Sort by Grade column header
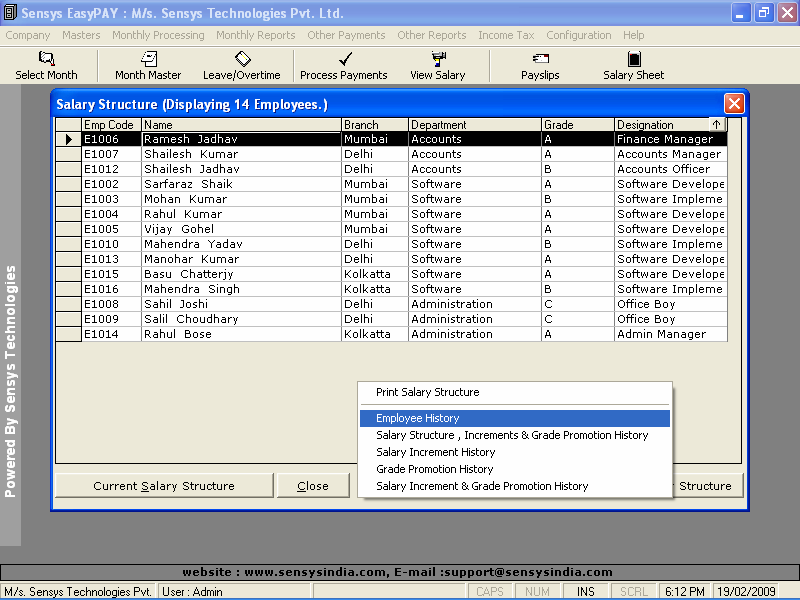The image size is (800, 600). pos(578,124)
